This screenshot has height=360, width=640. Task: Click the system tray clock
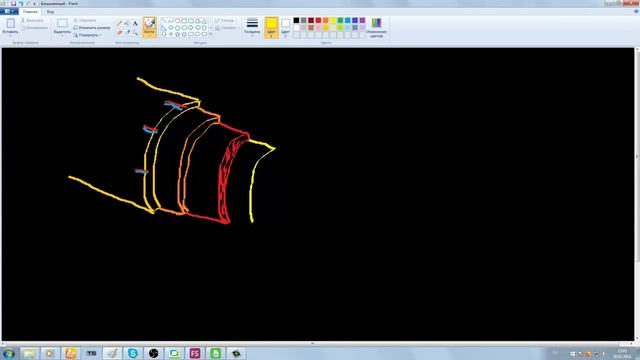tap(622, 353)
